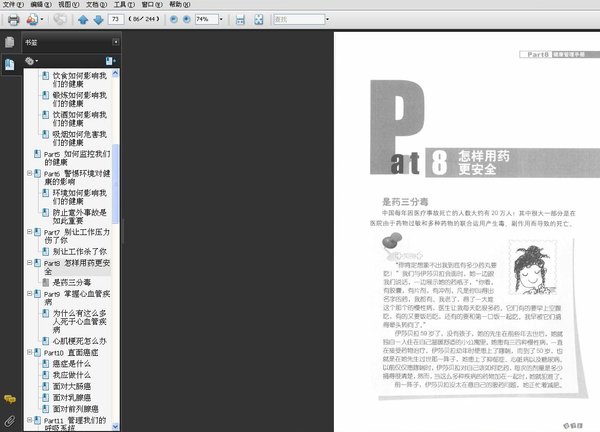Open the Part7 别让工作压力伤了你 bookmark
This screenshot has width=600, height=432.
(x=77, y=236)
